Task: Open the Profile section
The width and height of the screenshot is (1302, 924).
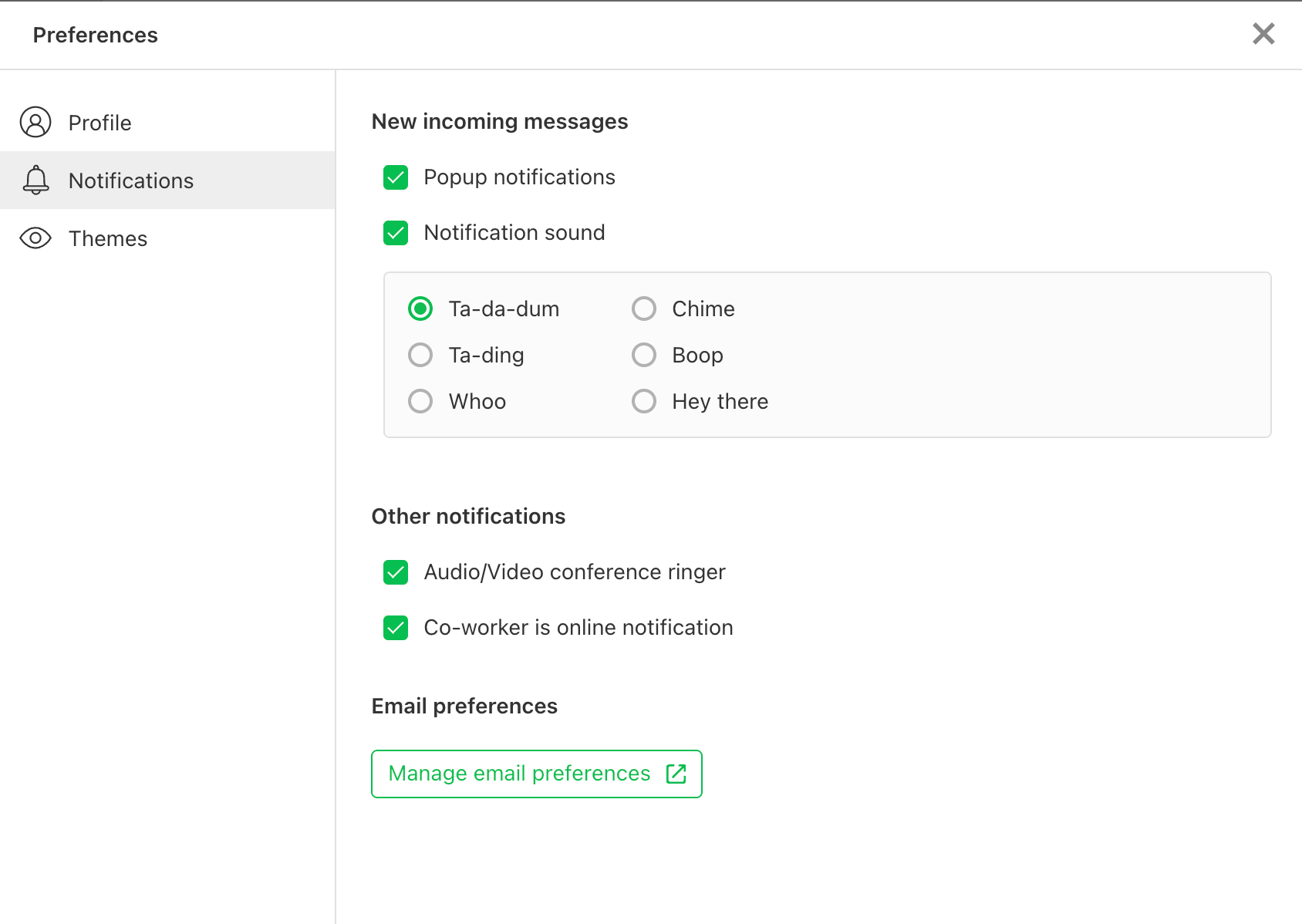Action: [x=167, y=123]
